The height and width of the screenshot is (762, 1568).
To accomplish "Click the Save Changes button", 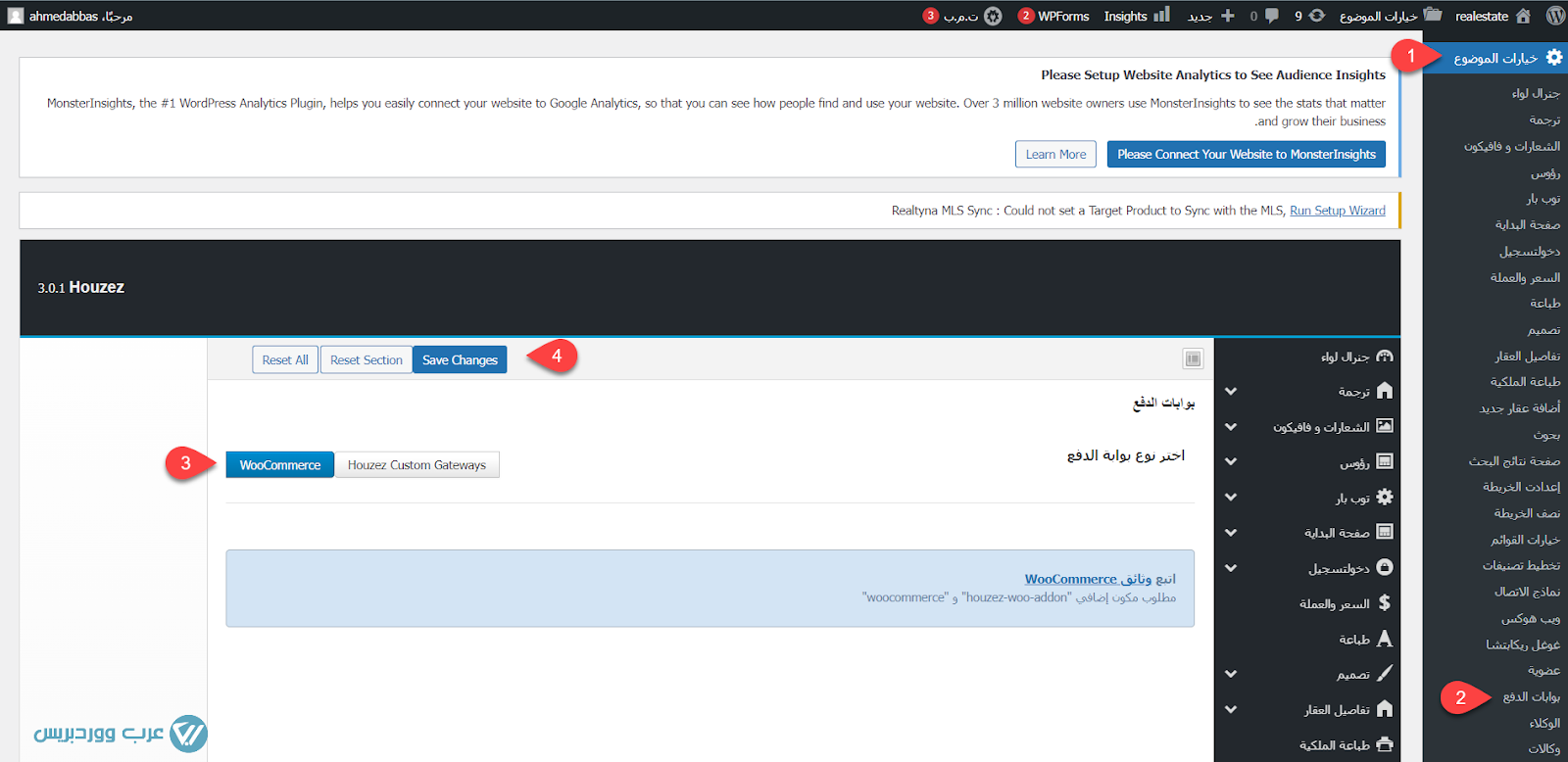I will (460, 359).
